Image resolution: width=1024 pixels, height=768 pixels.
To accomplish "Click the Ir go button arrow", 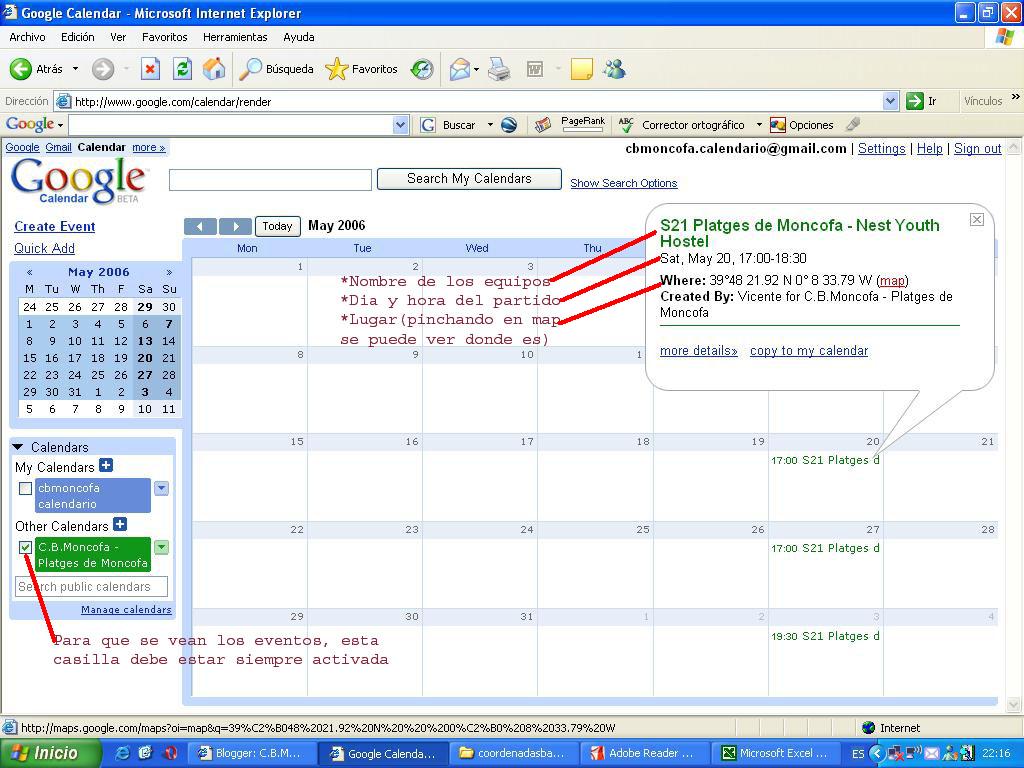I will [x=914, y=101].
